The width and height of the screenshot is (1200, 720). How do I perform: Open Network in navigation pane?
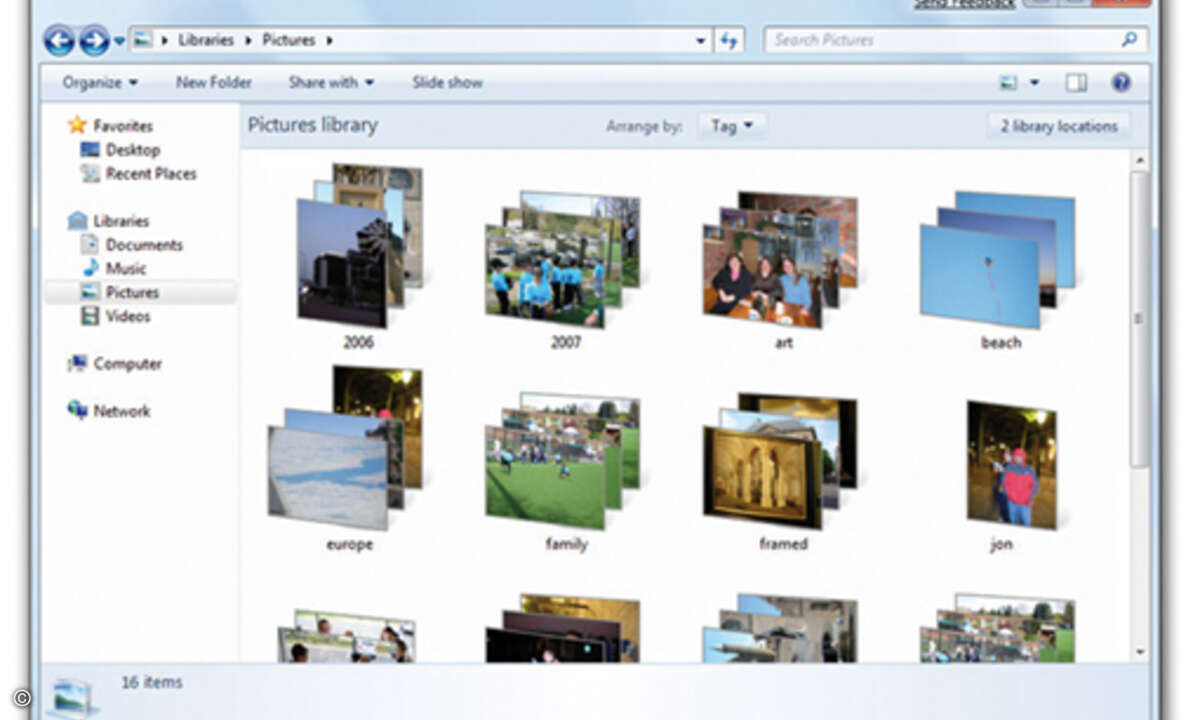[122, 411]
